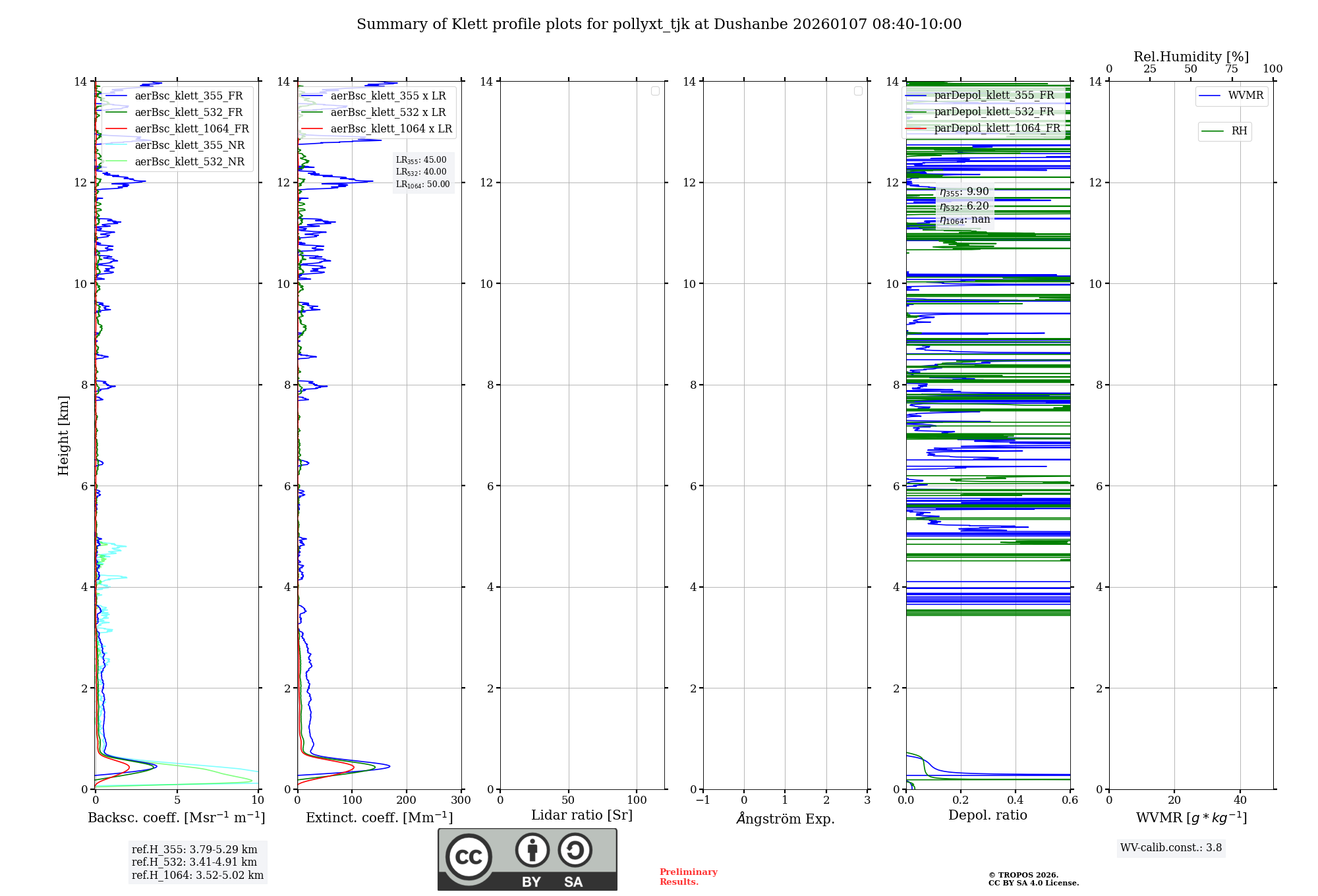The height and width of the screenshot is (896, 1318).
Task: Click the BY attribution person icon
Action: coord(532,850)
